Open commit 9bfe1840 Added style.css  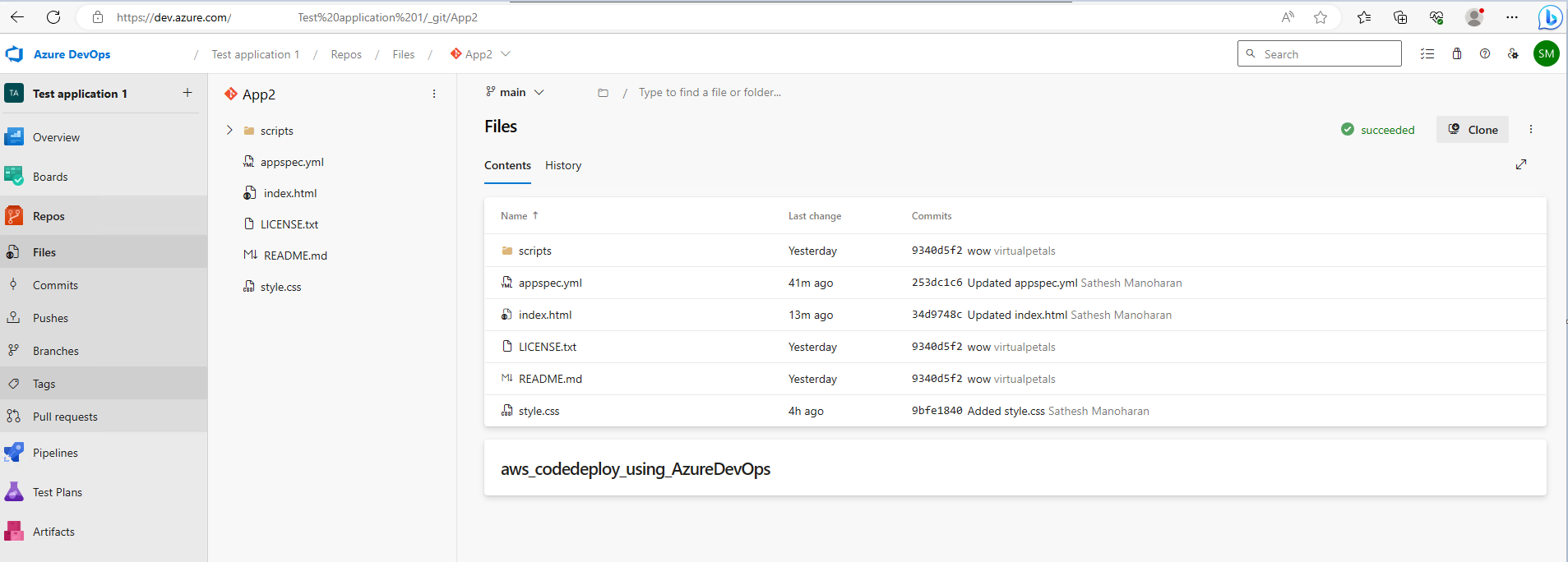[x=978, y=411]
